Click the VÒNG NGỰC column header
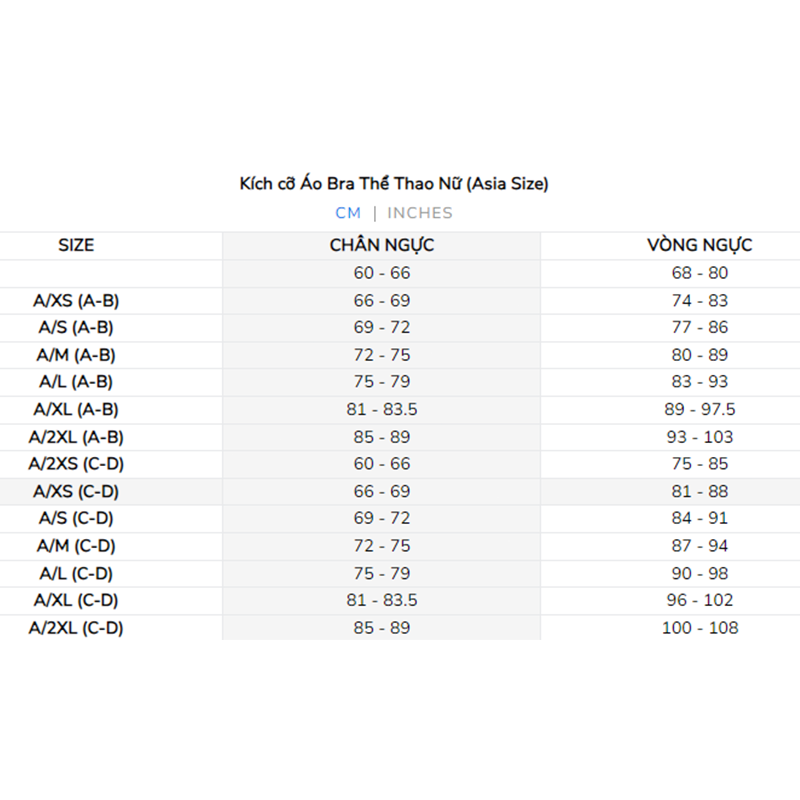Image resolution: width=800 pixels, height=800 pixels. [x=700, y=245]
